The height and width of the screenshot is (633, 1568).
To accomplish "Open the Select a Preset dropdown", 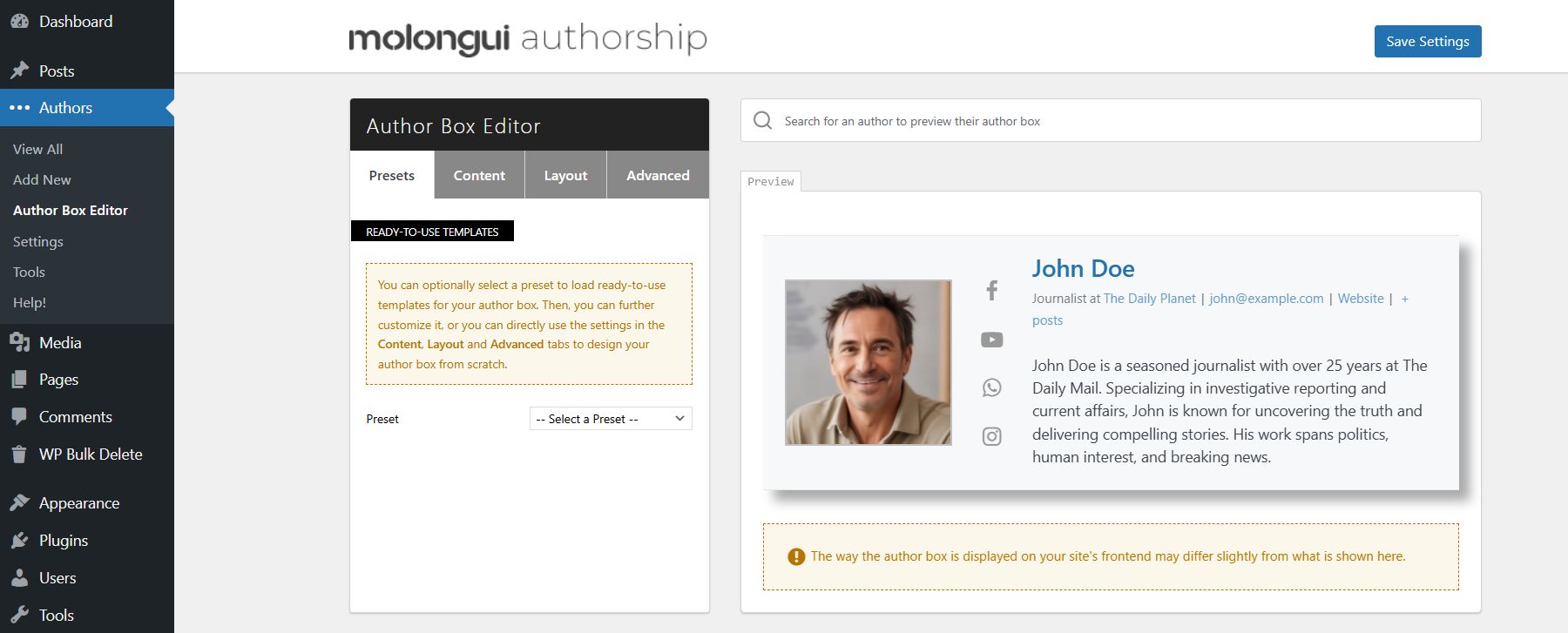I will pos(611,419).
